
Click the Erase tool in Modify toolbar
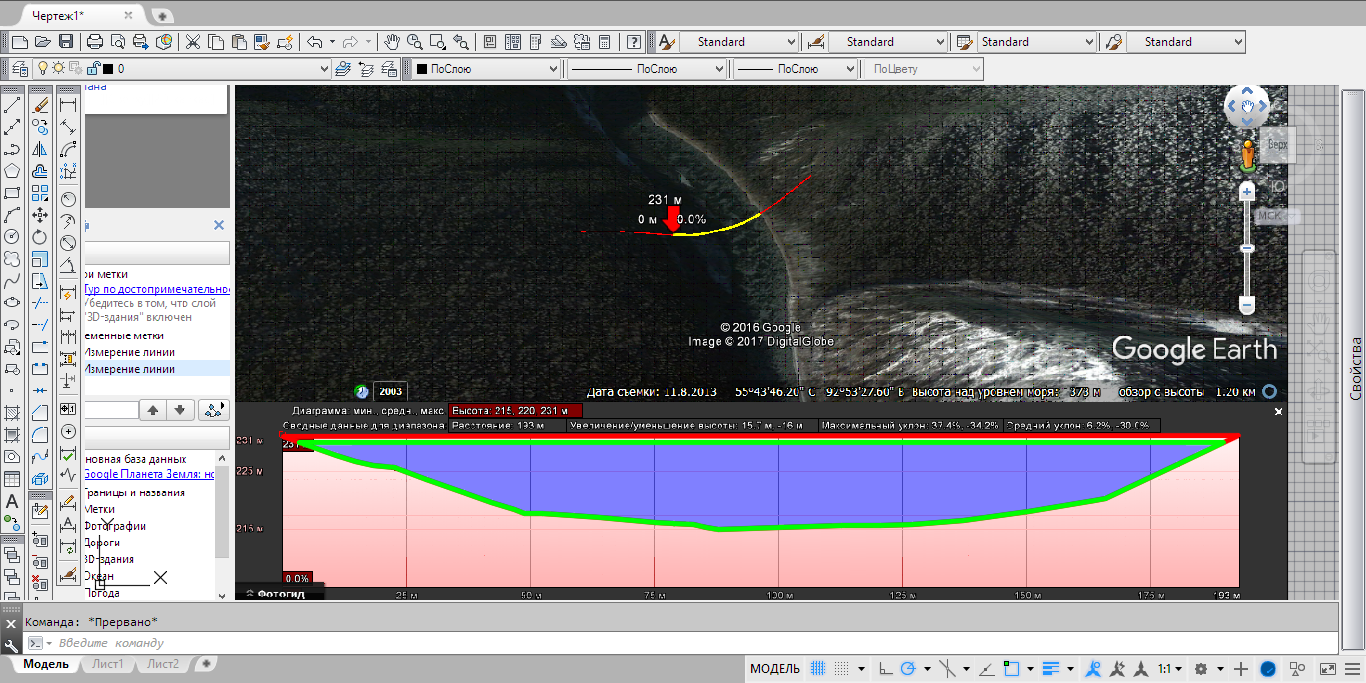click(40, 104)
